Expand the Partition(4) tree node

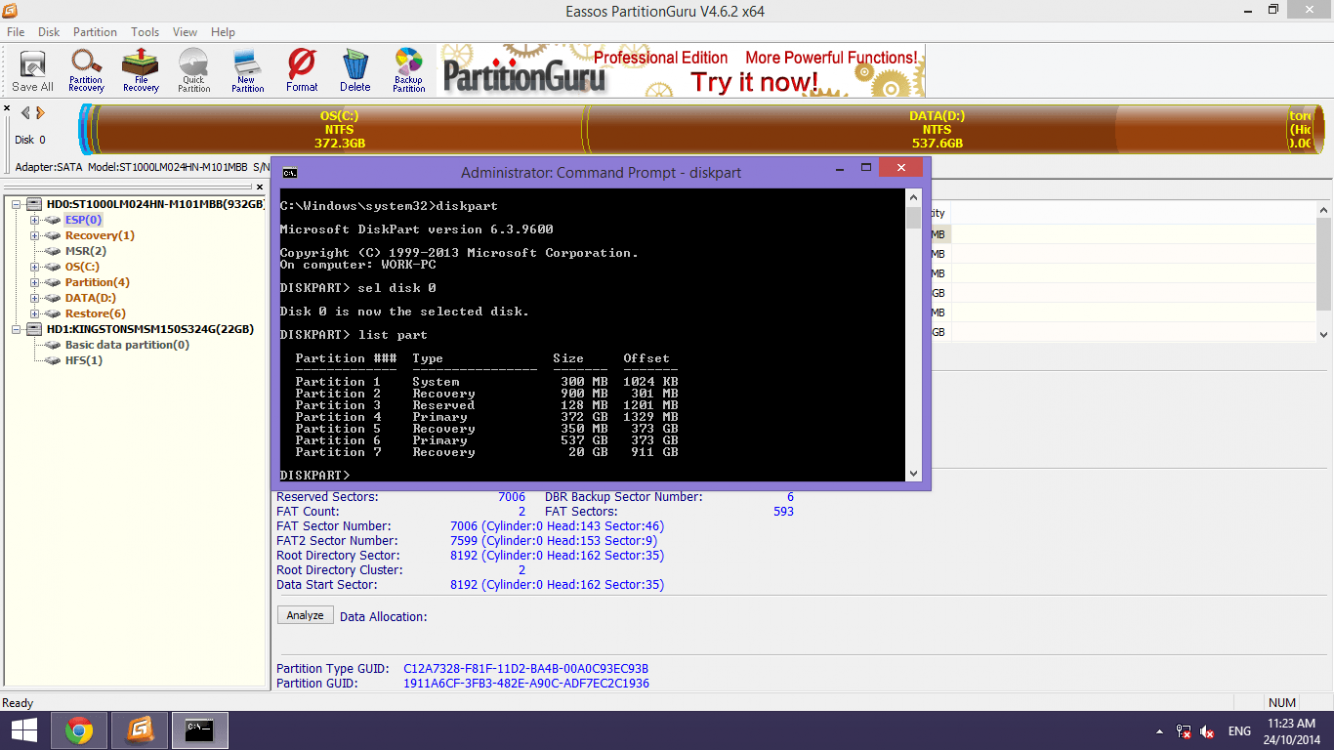tap(35, 282)
